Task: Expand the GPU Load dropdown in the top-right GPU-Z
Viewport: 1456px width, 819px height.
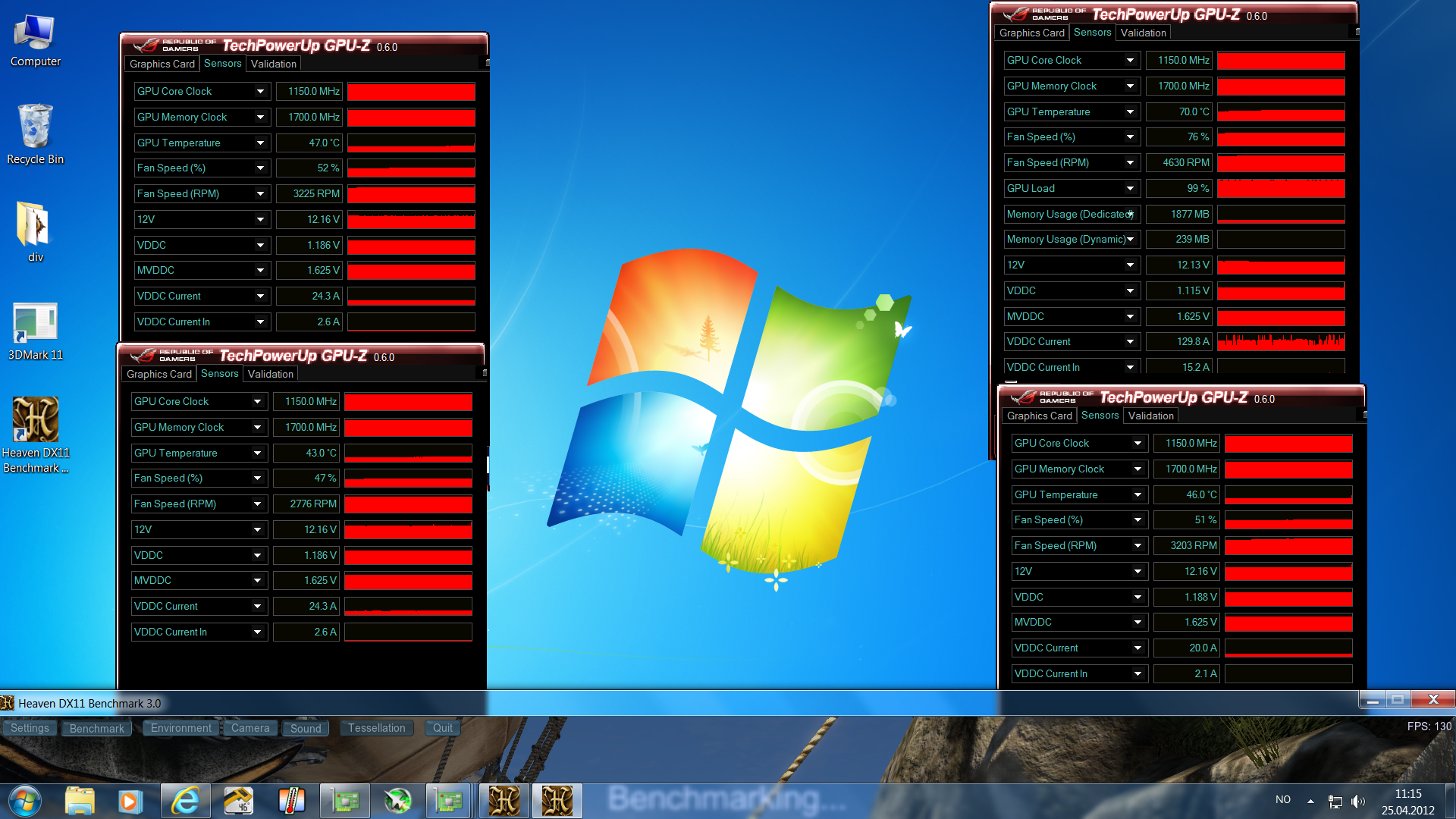Action: click(1130, 188)
